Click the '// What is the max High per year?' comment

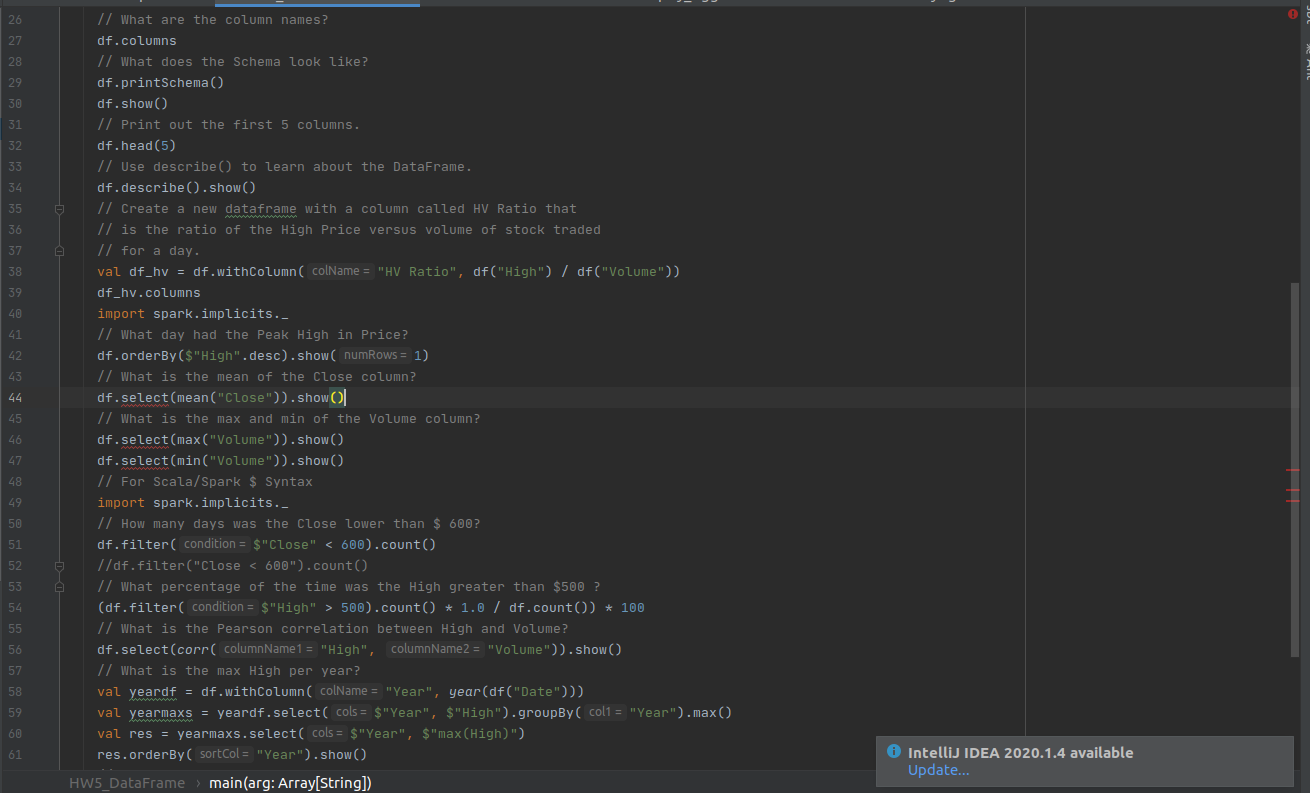point(229,671)
